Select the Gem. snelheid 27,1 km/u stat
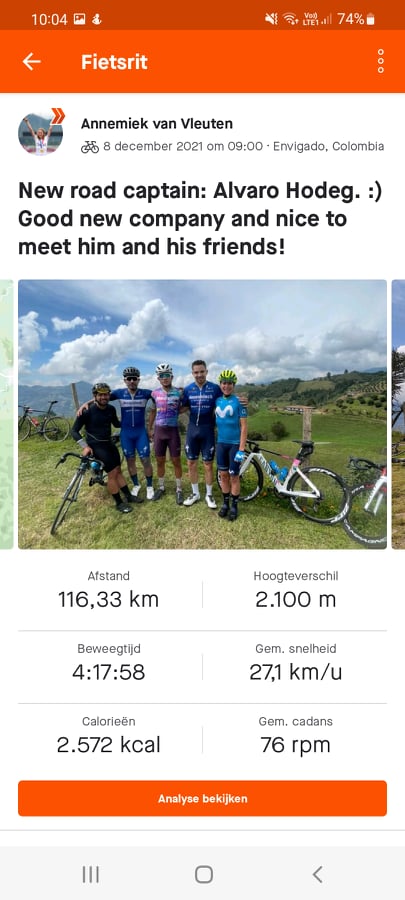 (295, 662)
